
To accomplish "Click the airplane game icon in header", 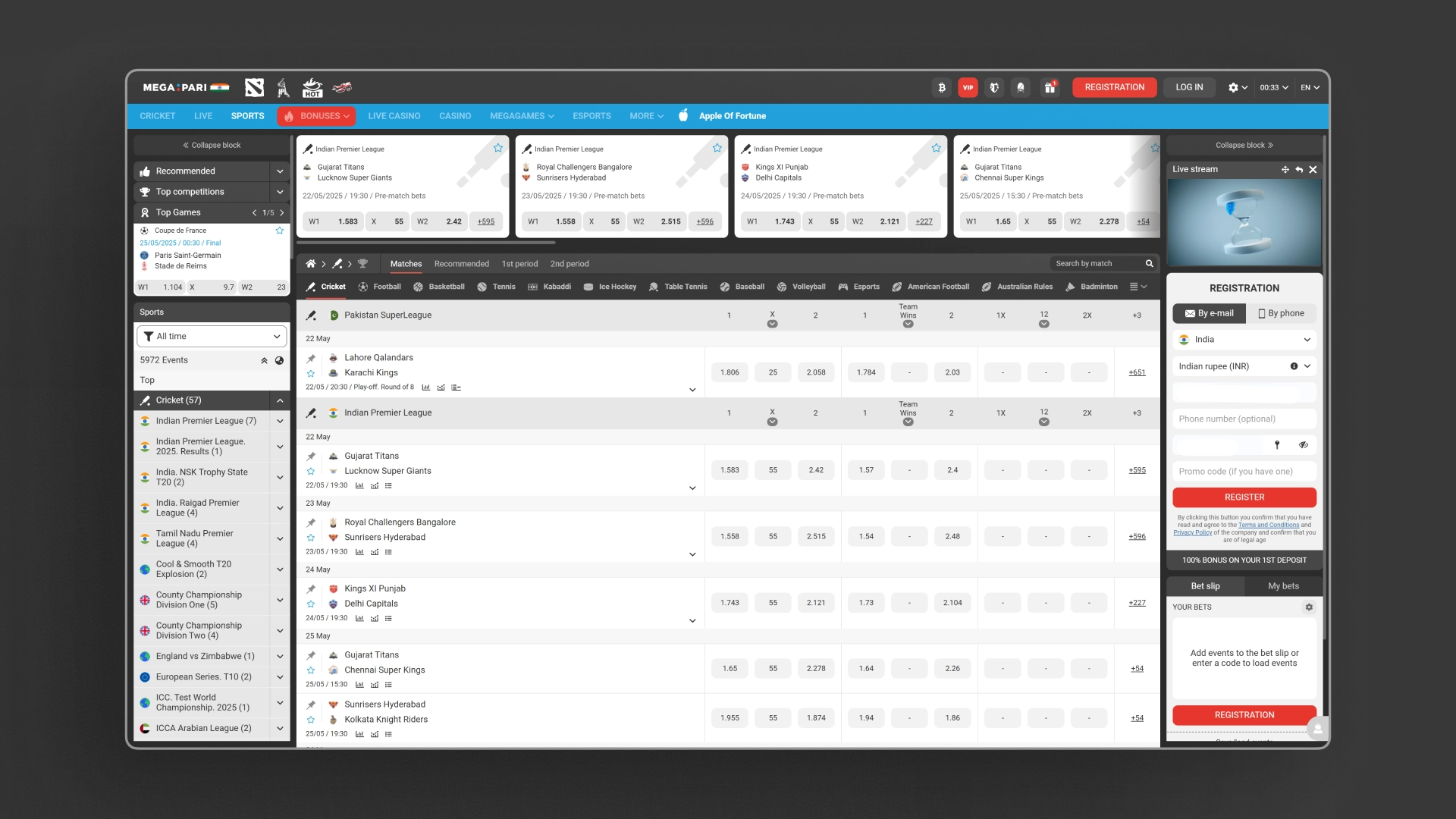I will click(x=342, y=87).
